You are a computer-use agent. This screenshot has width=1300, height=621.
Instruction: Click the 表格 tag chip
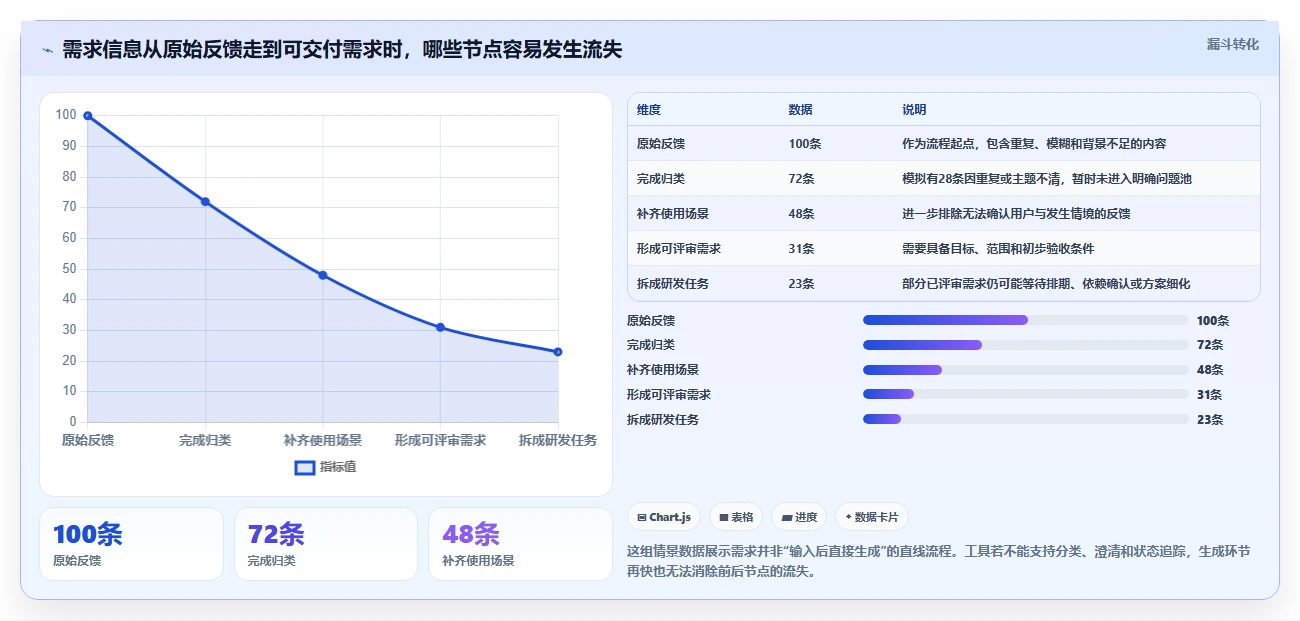(x=736, y=517)
